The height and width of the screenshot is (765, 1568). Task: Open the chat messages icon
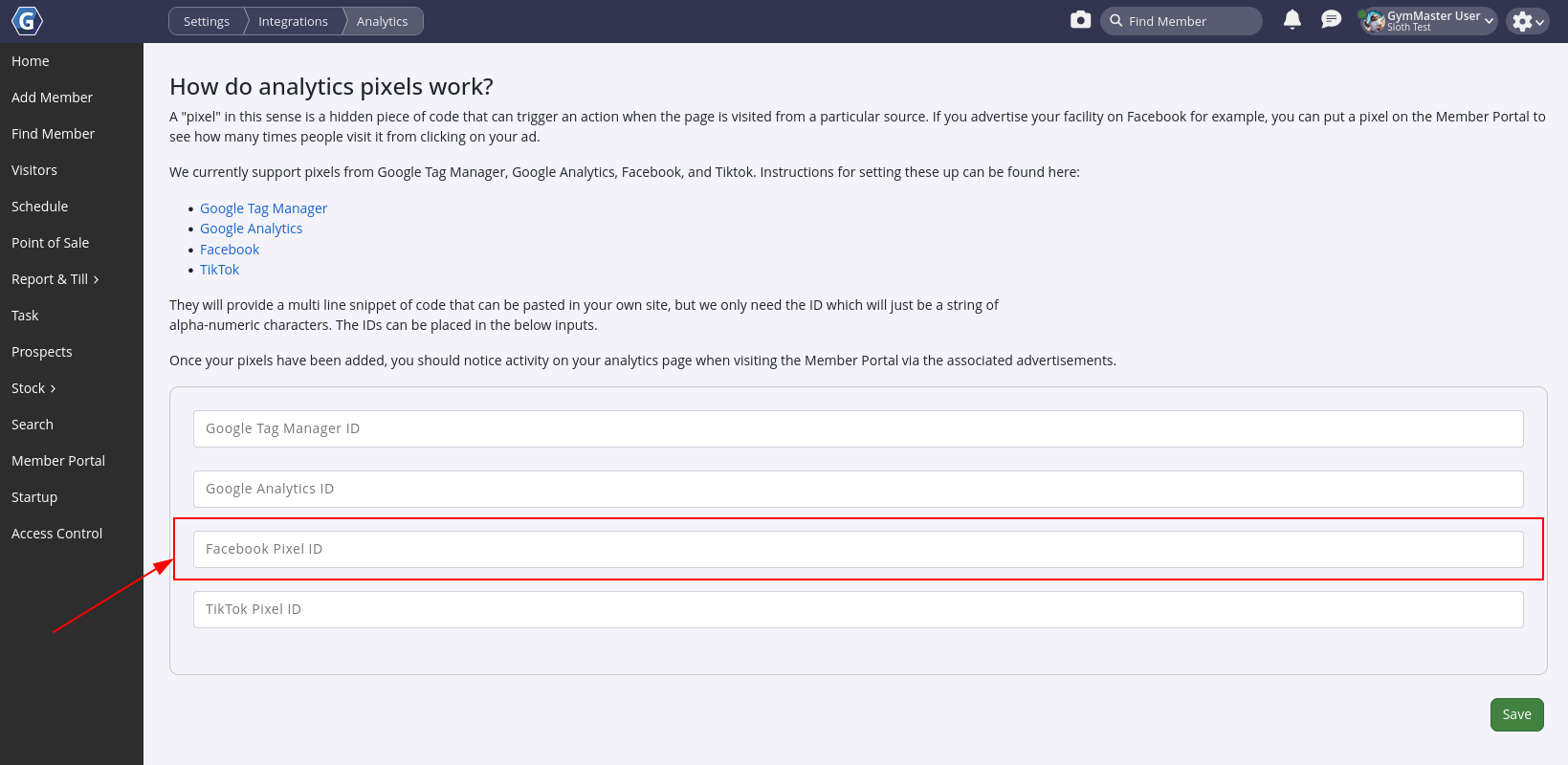pyautogui.click(x=1331, y=20)
